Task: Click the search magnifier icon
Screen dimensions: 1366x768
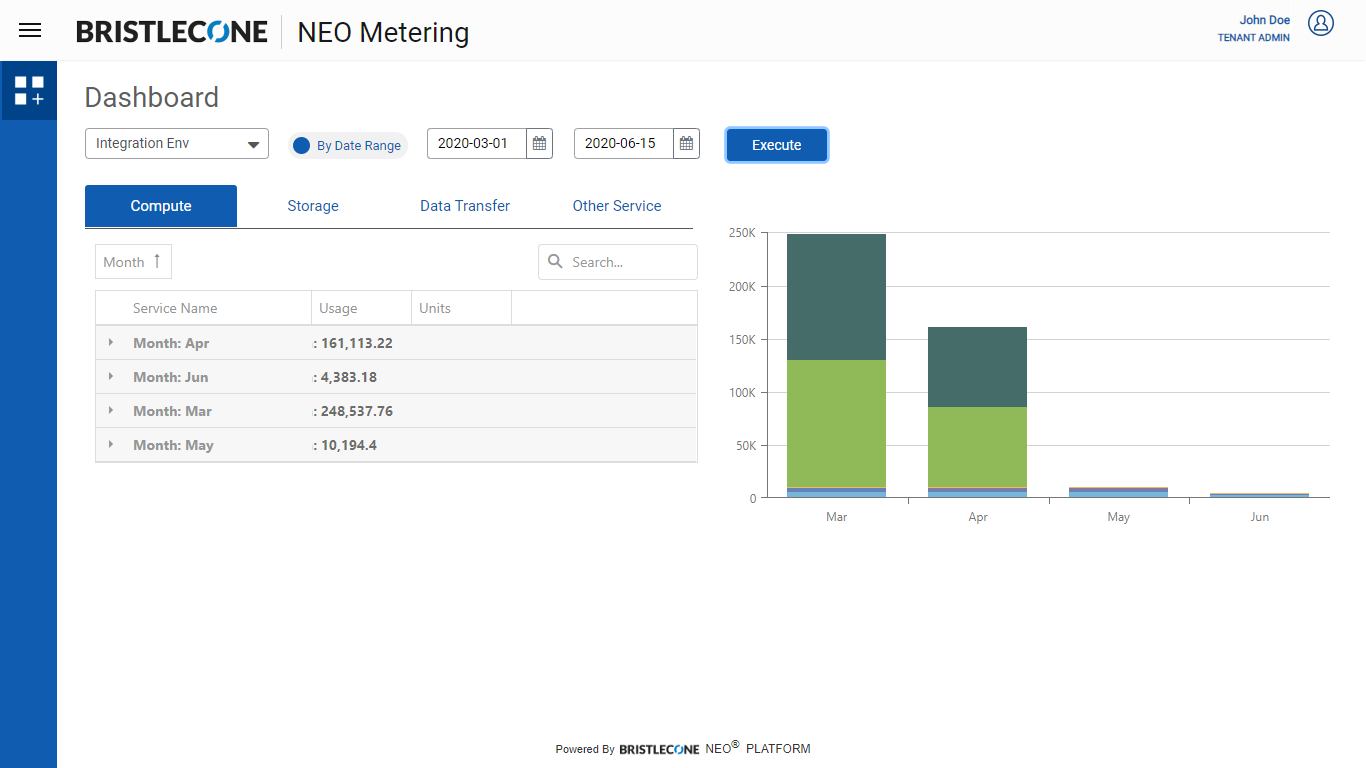Action: (556, 262)
